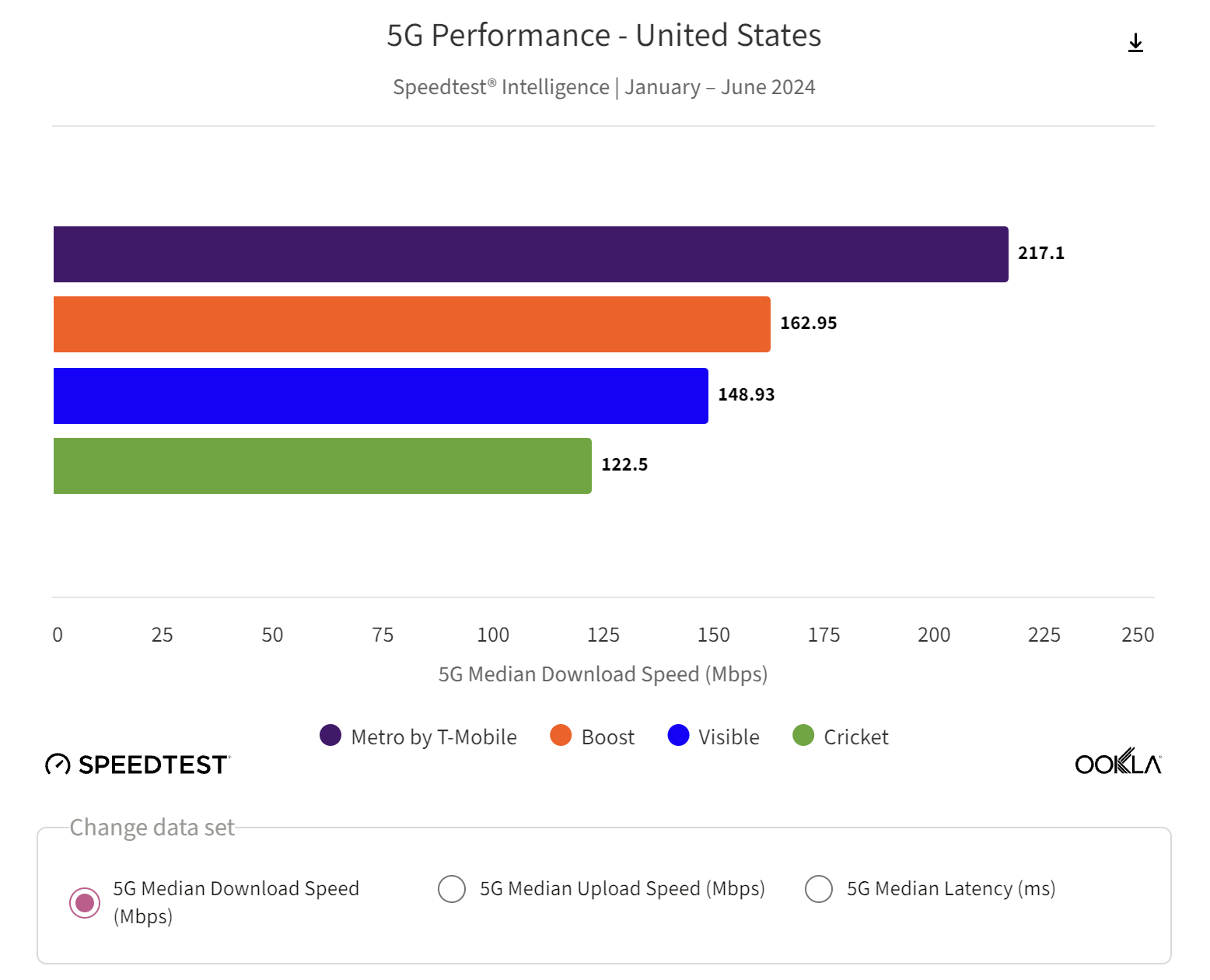Viewport: 1210px width, 980px height.
Task: Click the purple Metro by T-Mobile legend dot
Action: click(x=330, y=736)
